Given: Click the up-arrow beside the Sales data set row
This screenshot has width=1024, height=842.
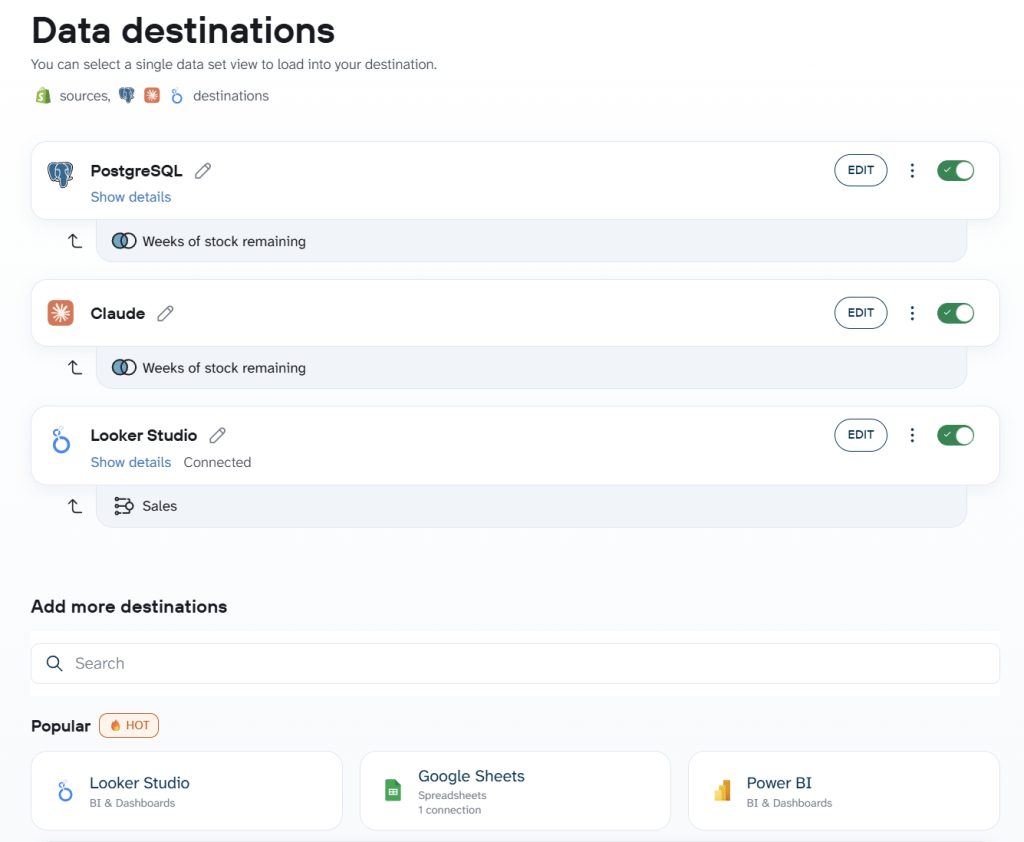Looking at the screenshot, I should 75,506.
